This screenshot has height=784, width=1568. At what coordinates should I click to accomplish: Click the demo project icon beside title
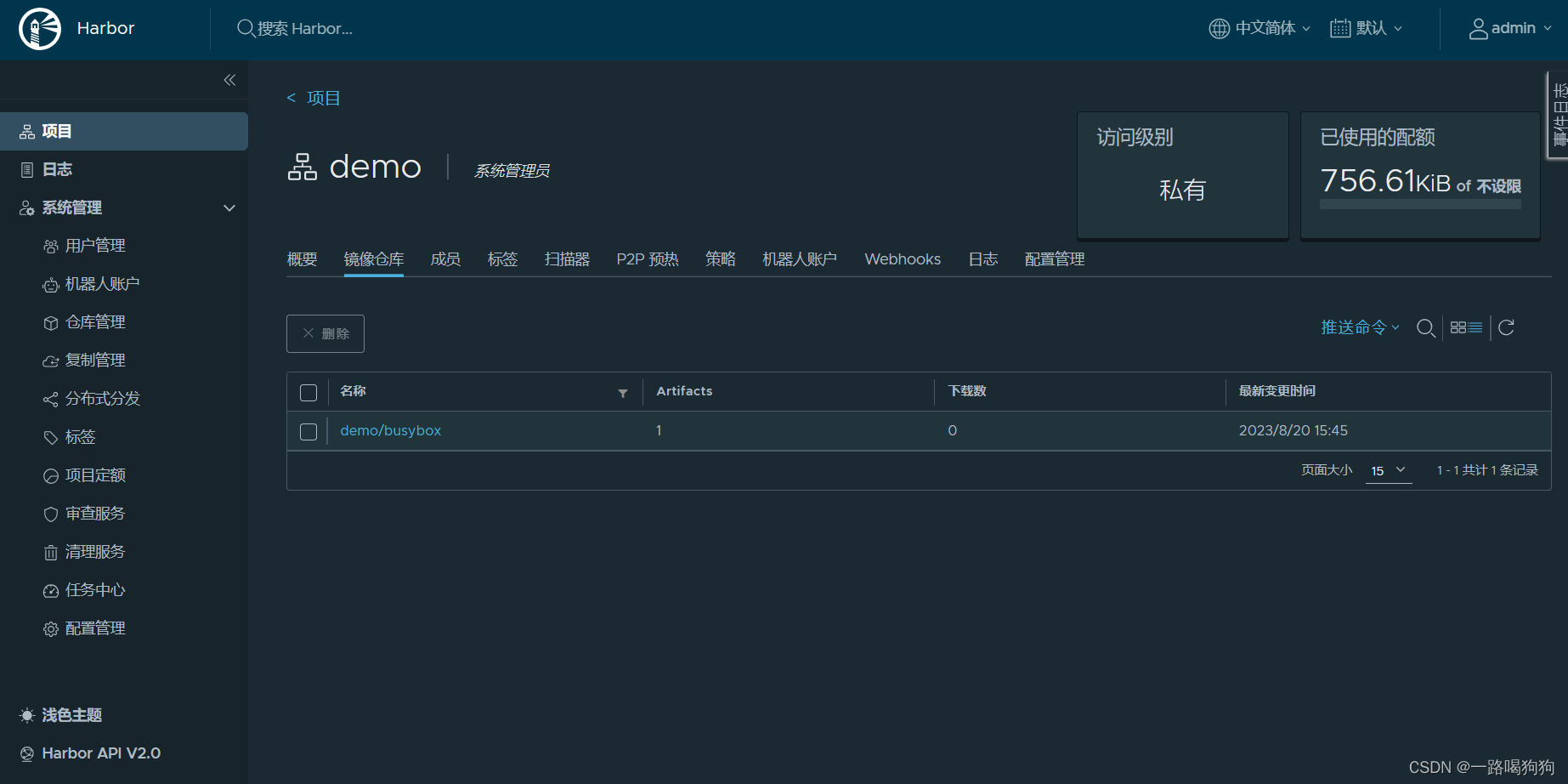302,167
